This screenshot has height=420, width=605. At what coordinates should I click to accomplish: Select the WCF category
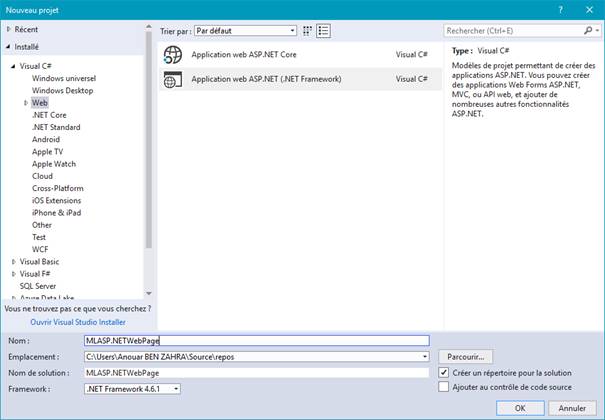point(40,249)
